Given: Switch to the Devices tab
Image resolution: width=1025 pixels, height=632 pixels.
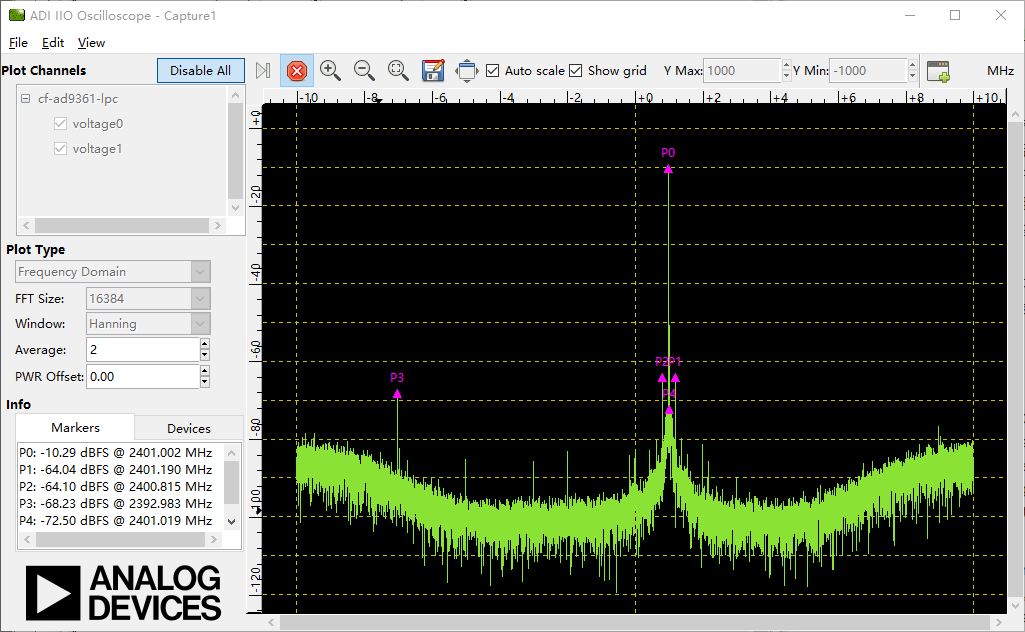Looking at the screenshot, I should click(x=189, y=429).
